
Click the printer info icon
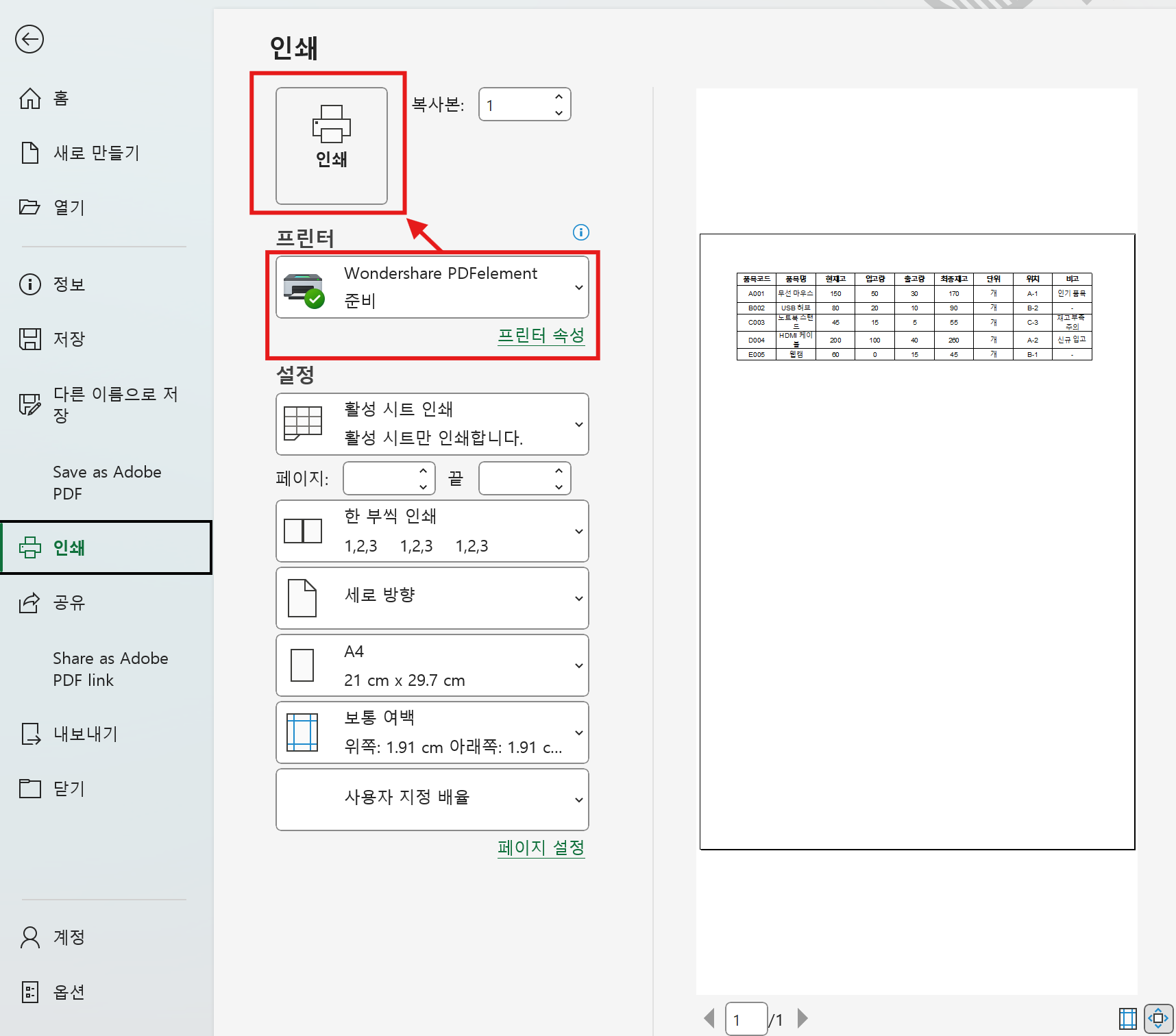click(x=580, y=232)
